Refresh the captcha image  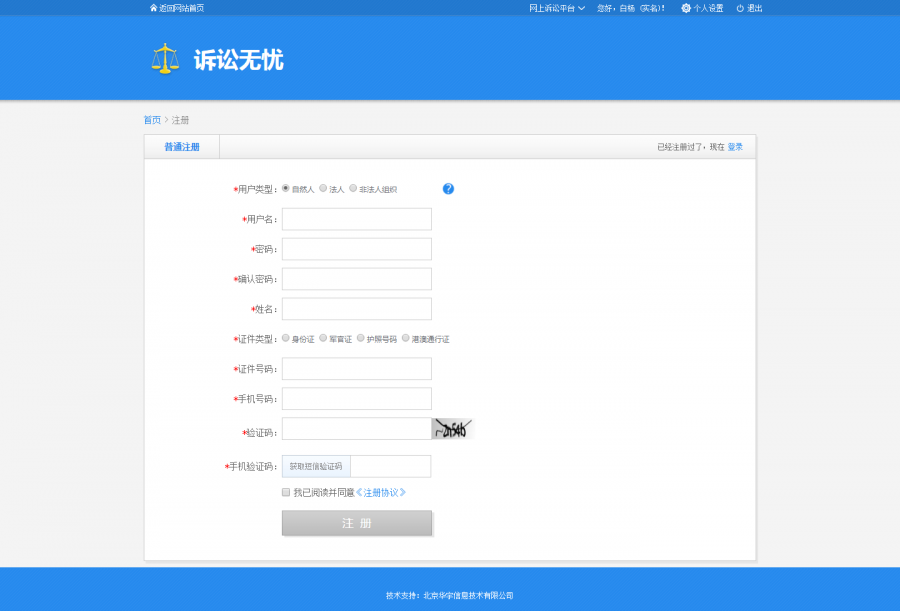[x=453, y=428]
